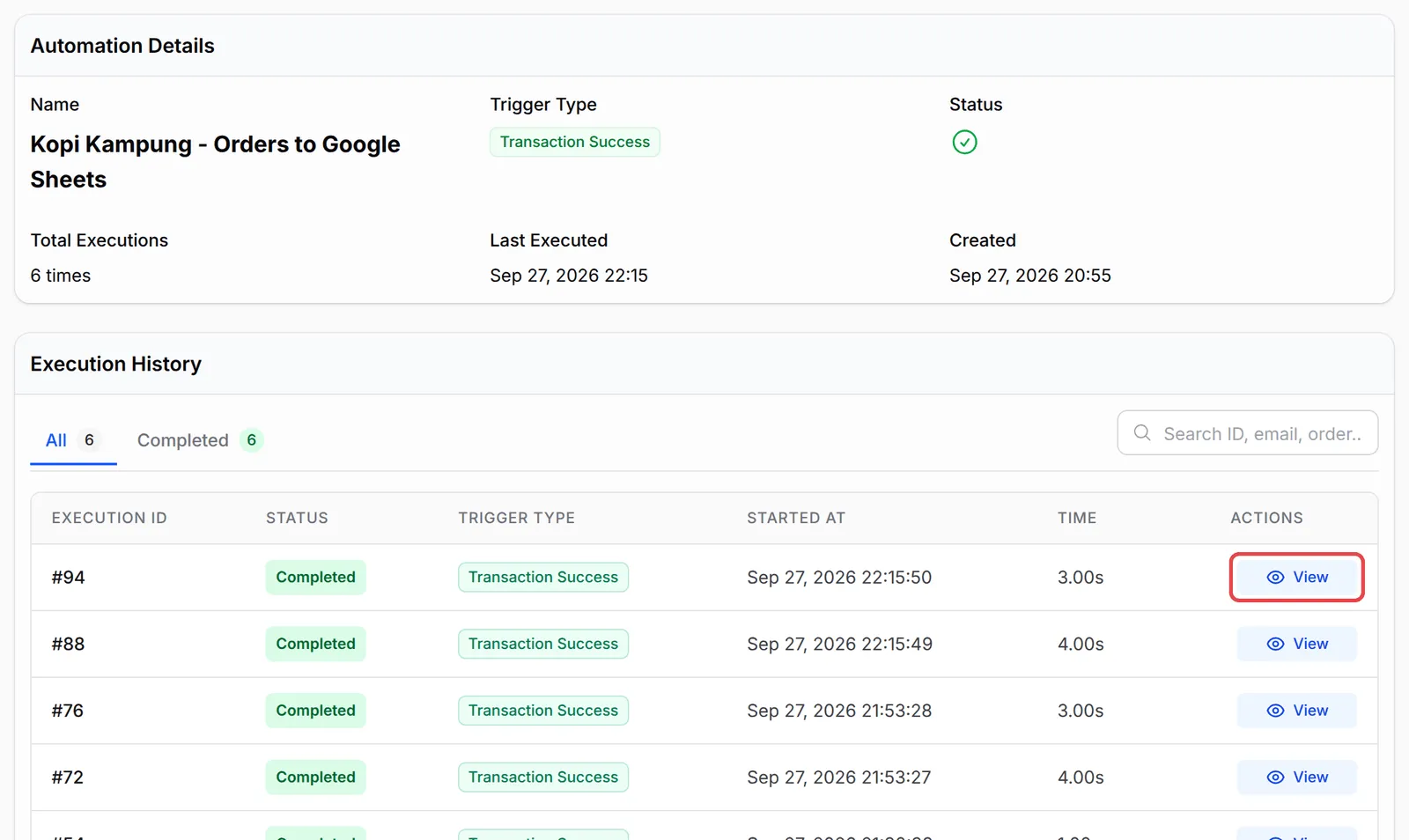Click Created value Sep 27, 2026 20:55

click(1030, 276)
